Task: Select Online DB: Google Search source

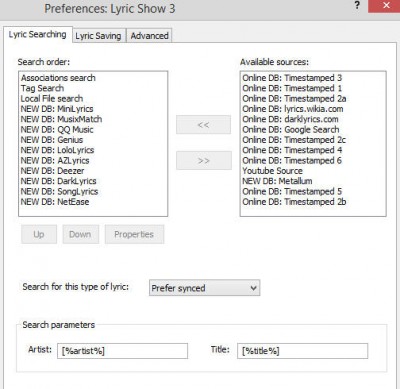Action: (x=291, y=129)
